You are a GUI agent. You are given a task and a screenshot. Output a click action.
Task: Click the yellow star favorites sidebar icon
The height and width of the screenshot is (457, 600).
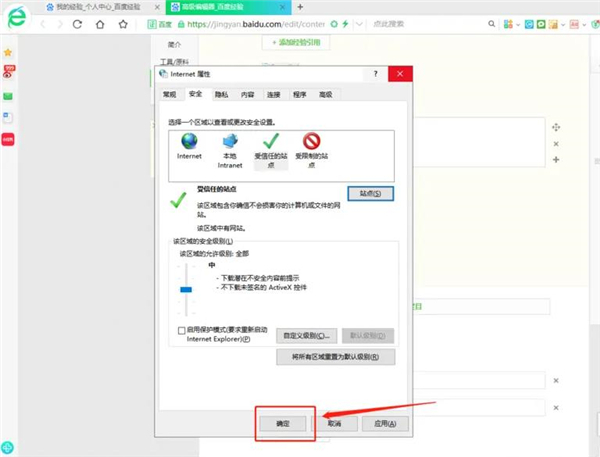8,51
